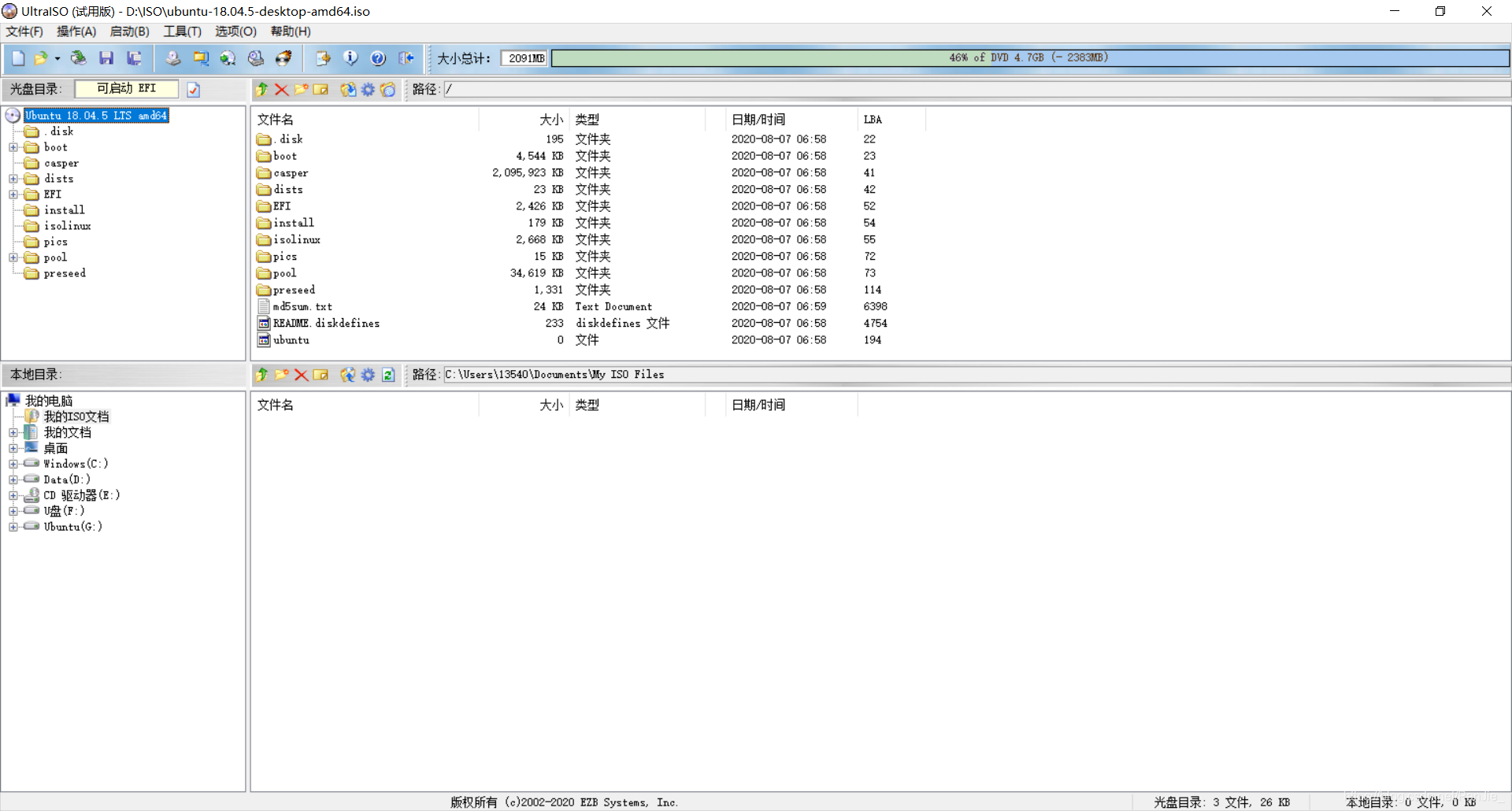Viewport: 1512px width, 811px height.
Task: Expand the boot folder in disc tree
Action: [x=13, y=147]
